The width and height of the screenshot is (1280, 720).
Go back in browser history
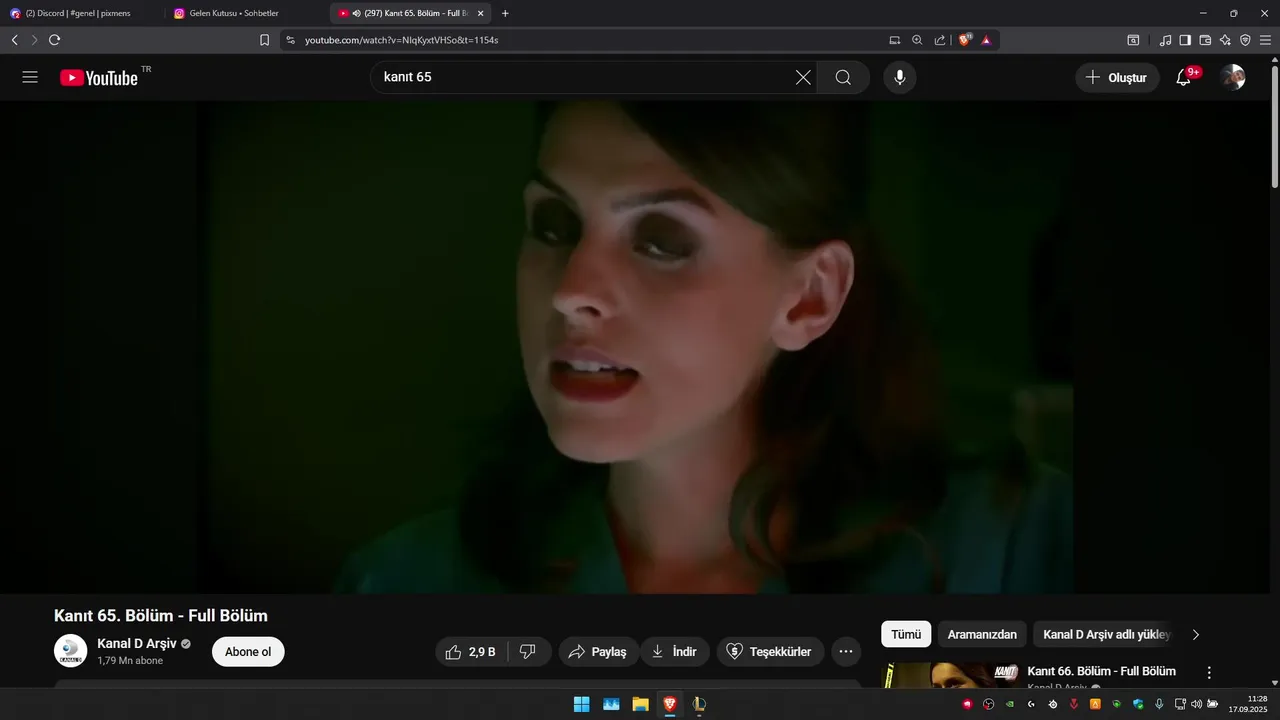pyautogui.click(x=14, y=40)
